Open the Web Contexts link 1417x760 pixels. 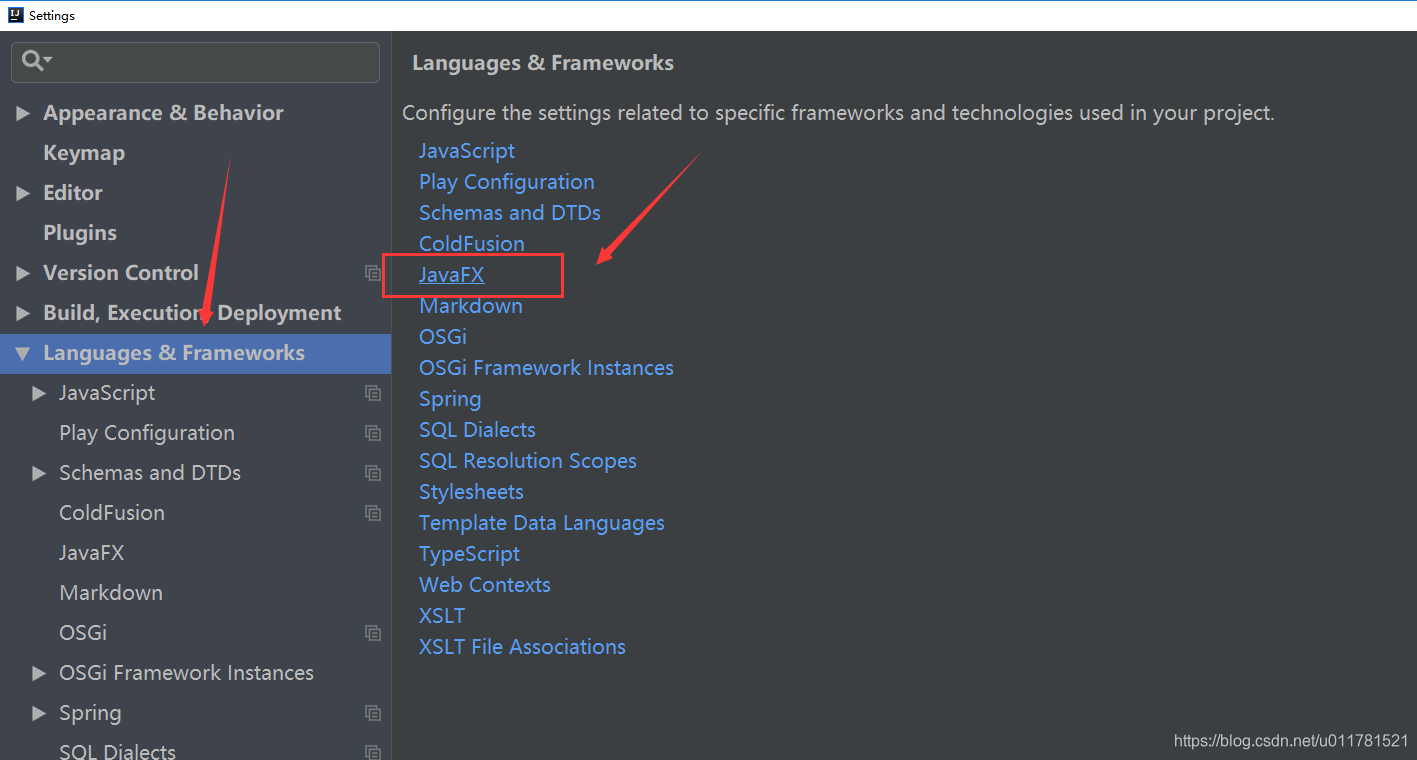point(485,585)
